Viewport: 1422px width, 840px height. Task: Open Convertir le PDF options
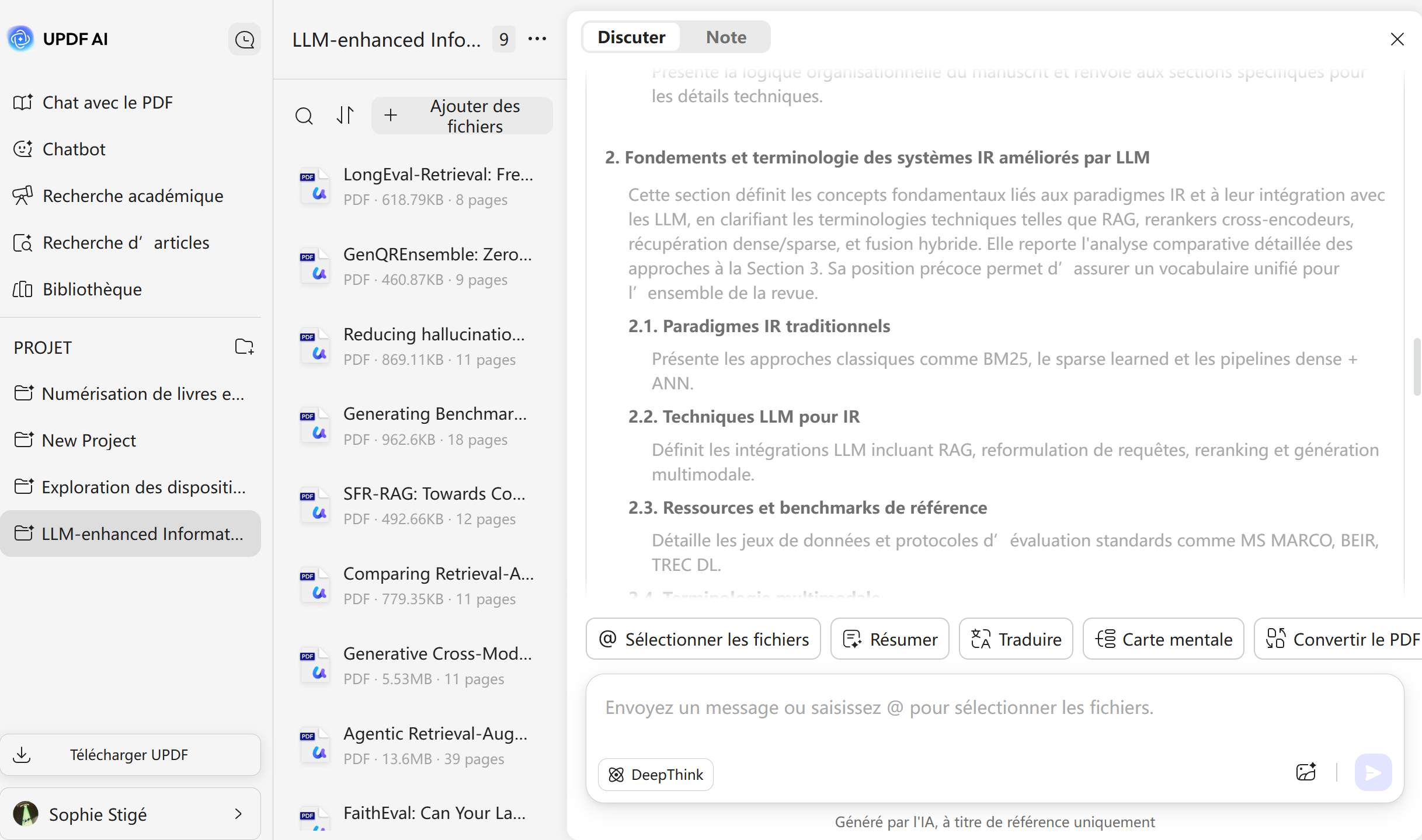(x=1342, y=639)
